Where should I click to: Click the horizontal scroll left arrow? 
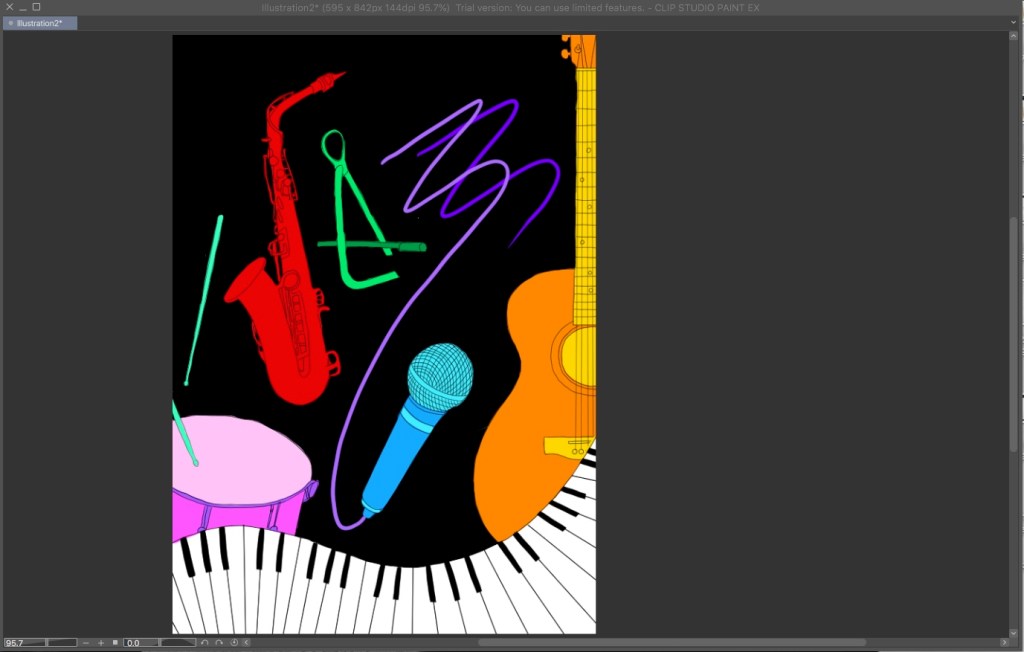pos(247,643)
